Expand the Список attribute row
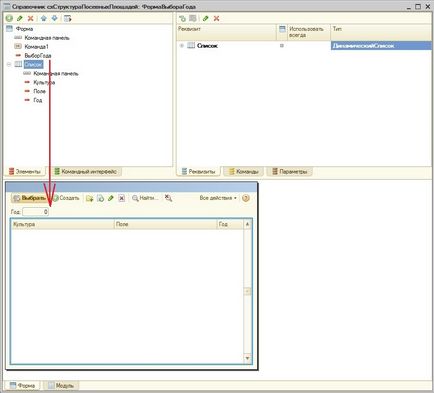The height and width of the screenshot is (393, 434). tap(182, 46)
